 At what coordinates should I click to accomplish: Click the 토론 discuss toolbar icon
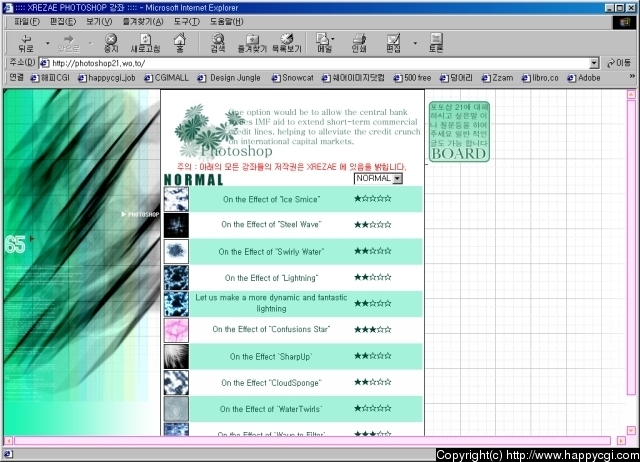436,43
